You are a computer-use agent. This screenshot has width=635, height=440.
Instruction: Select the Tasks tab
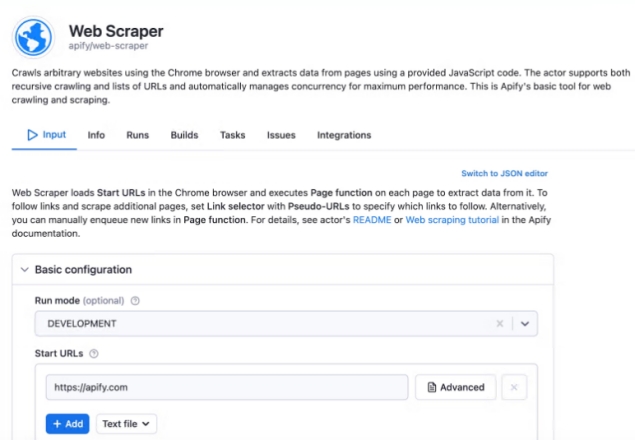232,135
